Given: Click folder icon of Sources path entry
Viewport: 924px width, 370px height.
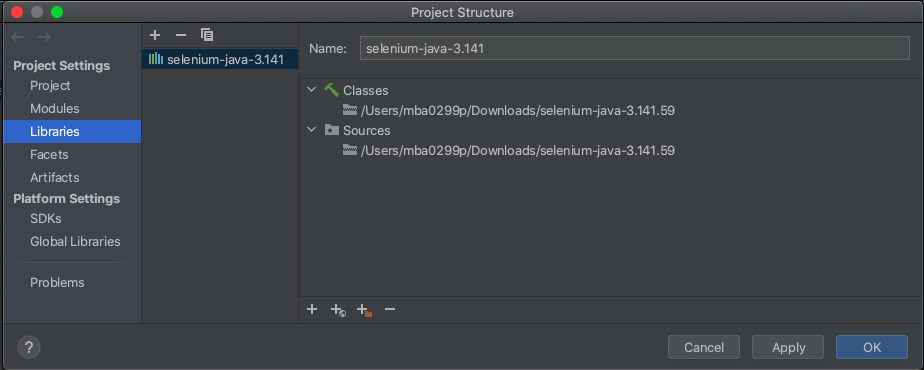Looking at the screenshot, I should point(350,150).
